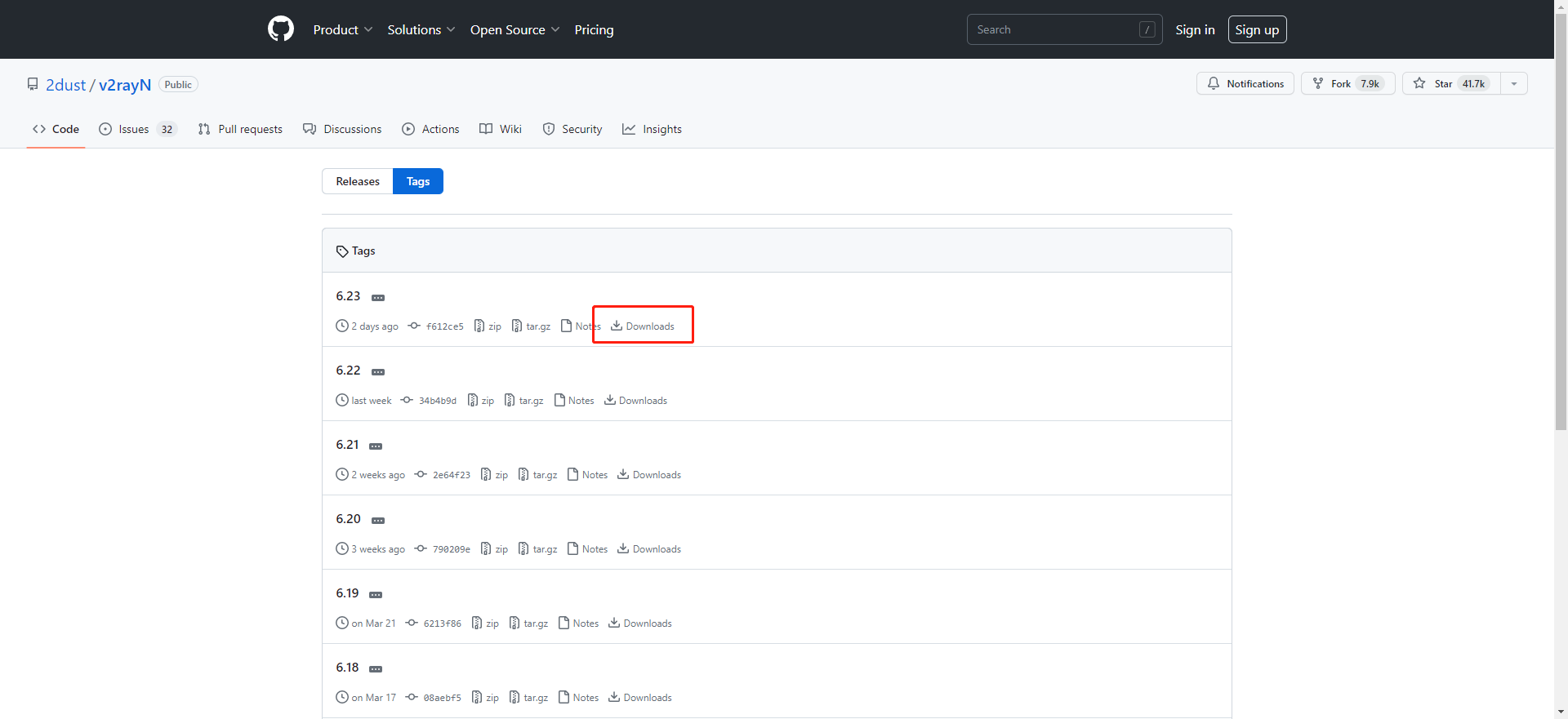Open Downloads for tag 6.23

pyautogui.click(x=643, y=326)
